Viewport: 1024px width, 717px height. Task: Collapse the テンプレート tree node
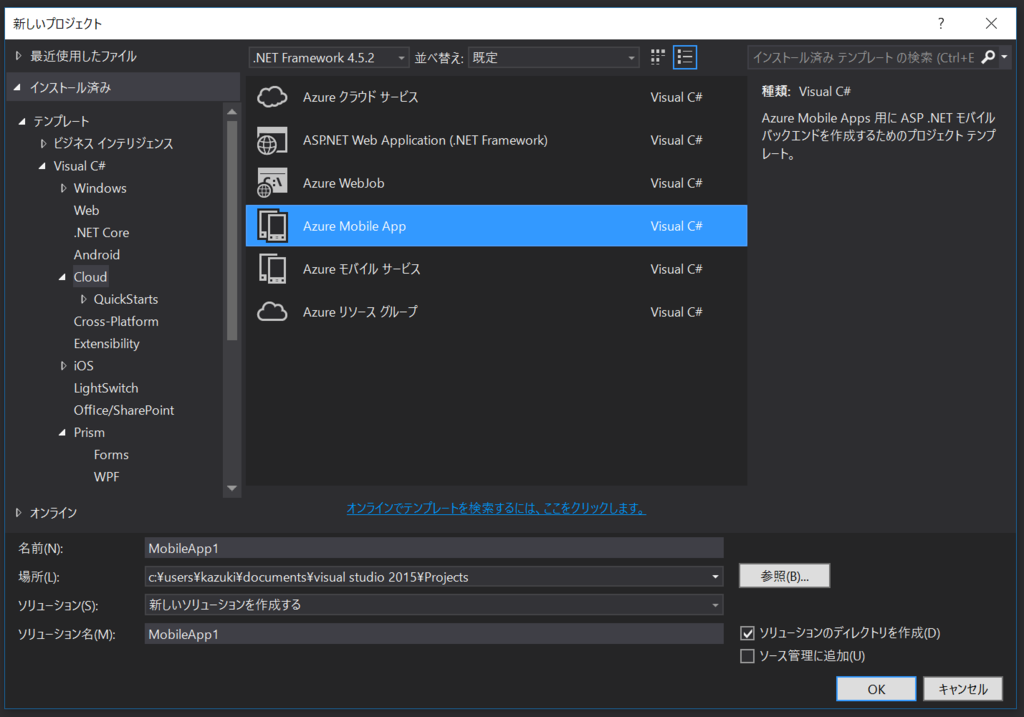click(x=22, y=121)
